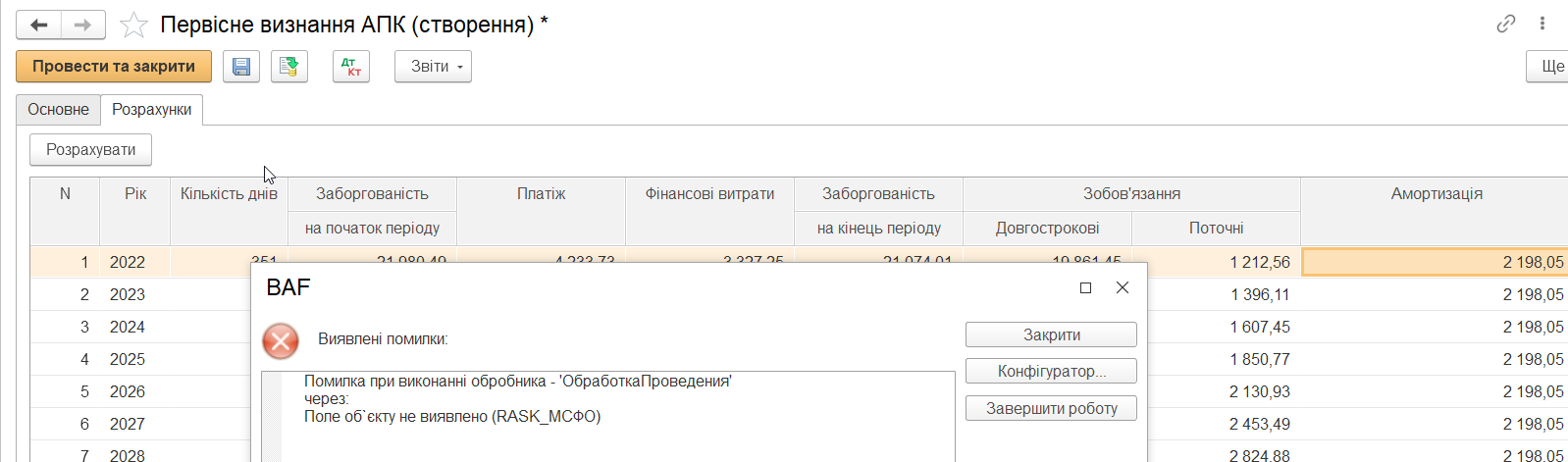Viewport: 1568px width, 462px height.
Task: Select the Розрахунки tab
Action: tap(151, 110)
